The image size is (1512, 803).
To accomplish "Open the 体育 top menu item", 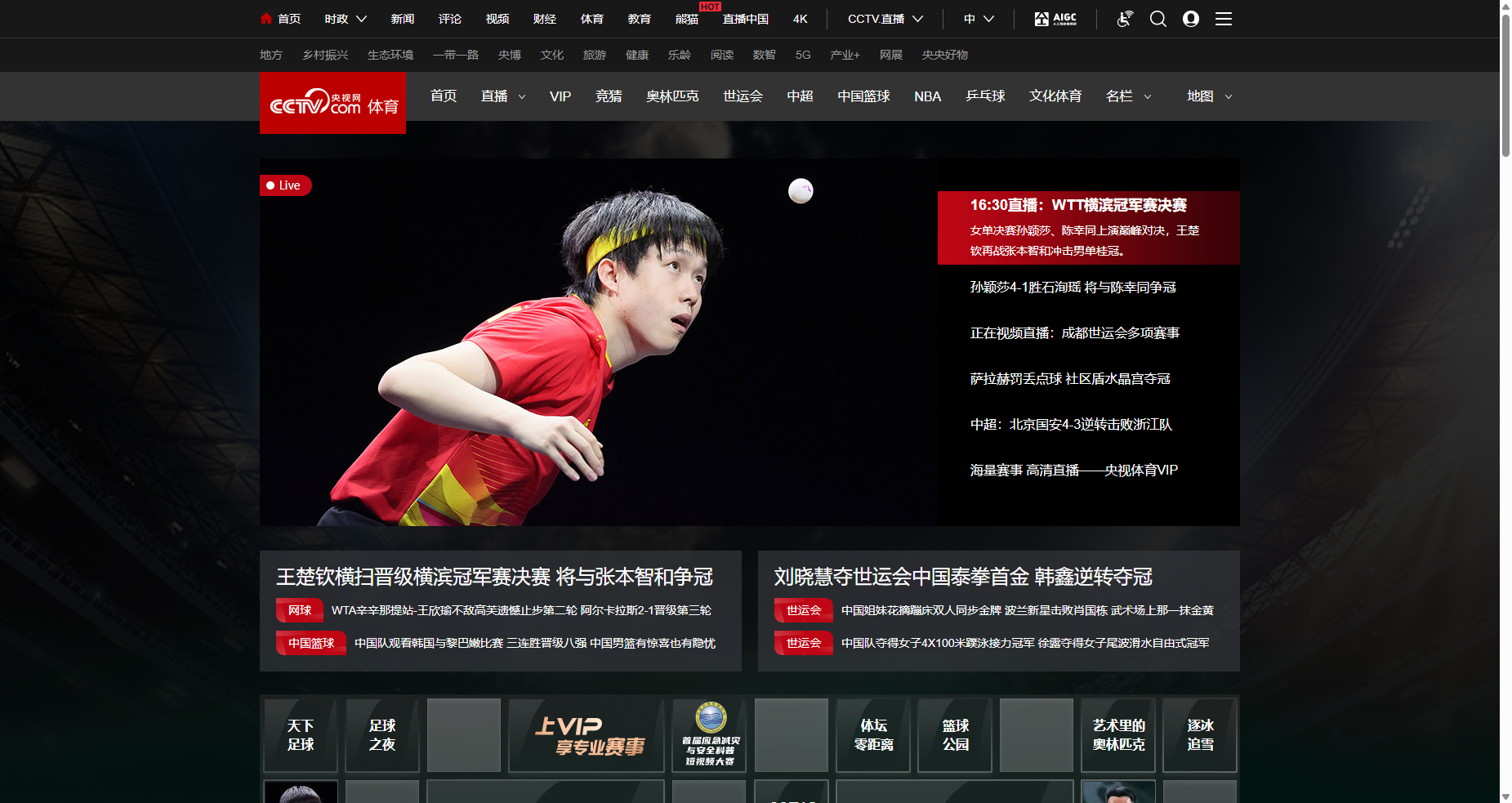I will coord(592,19).
